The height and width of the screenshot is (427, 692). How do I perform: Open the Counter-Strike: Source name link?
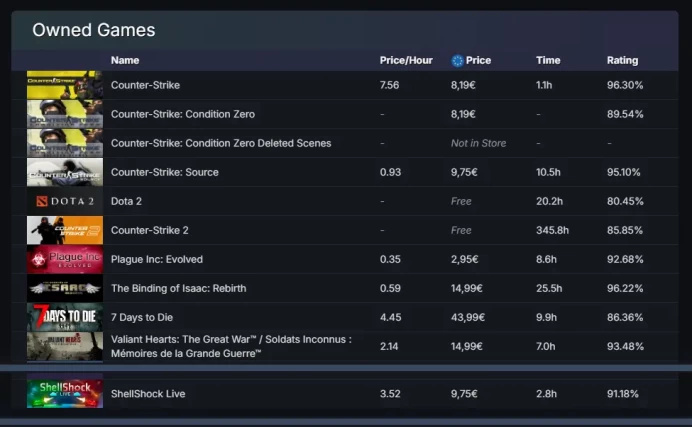165,172
